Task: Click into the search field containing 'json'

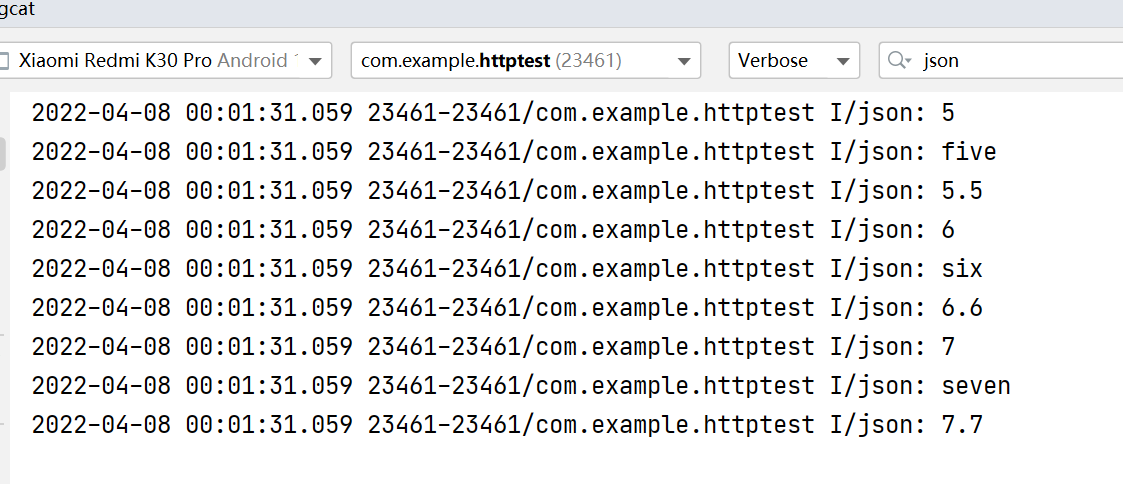Action: (1001, 61)
